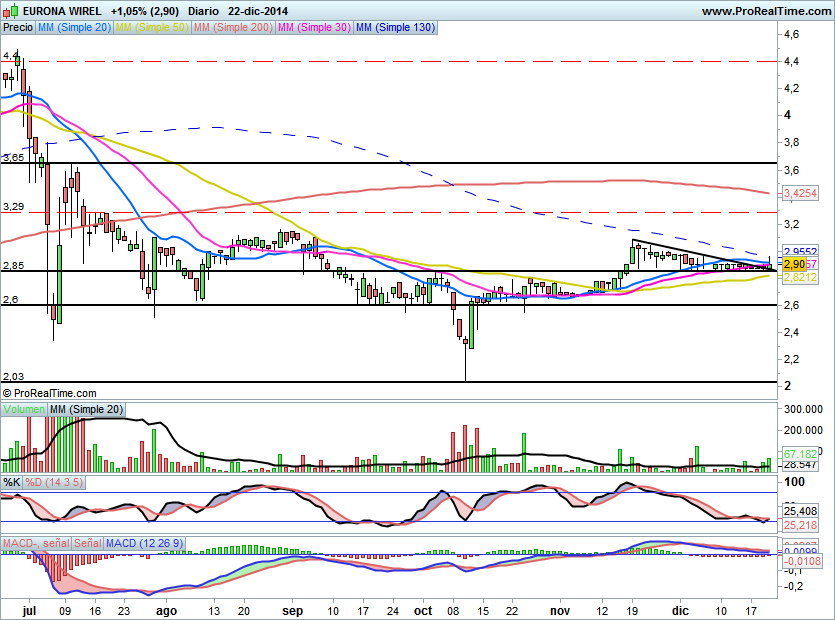Click the 2,2 price axis value
Screen dimensions: 835x620
[791, 359]
